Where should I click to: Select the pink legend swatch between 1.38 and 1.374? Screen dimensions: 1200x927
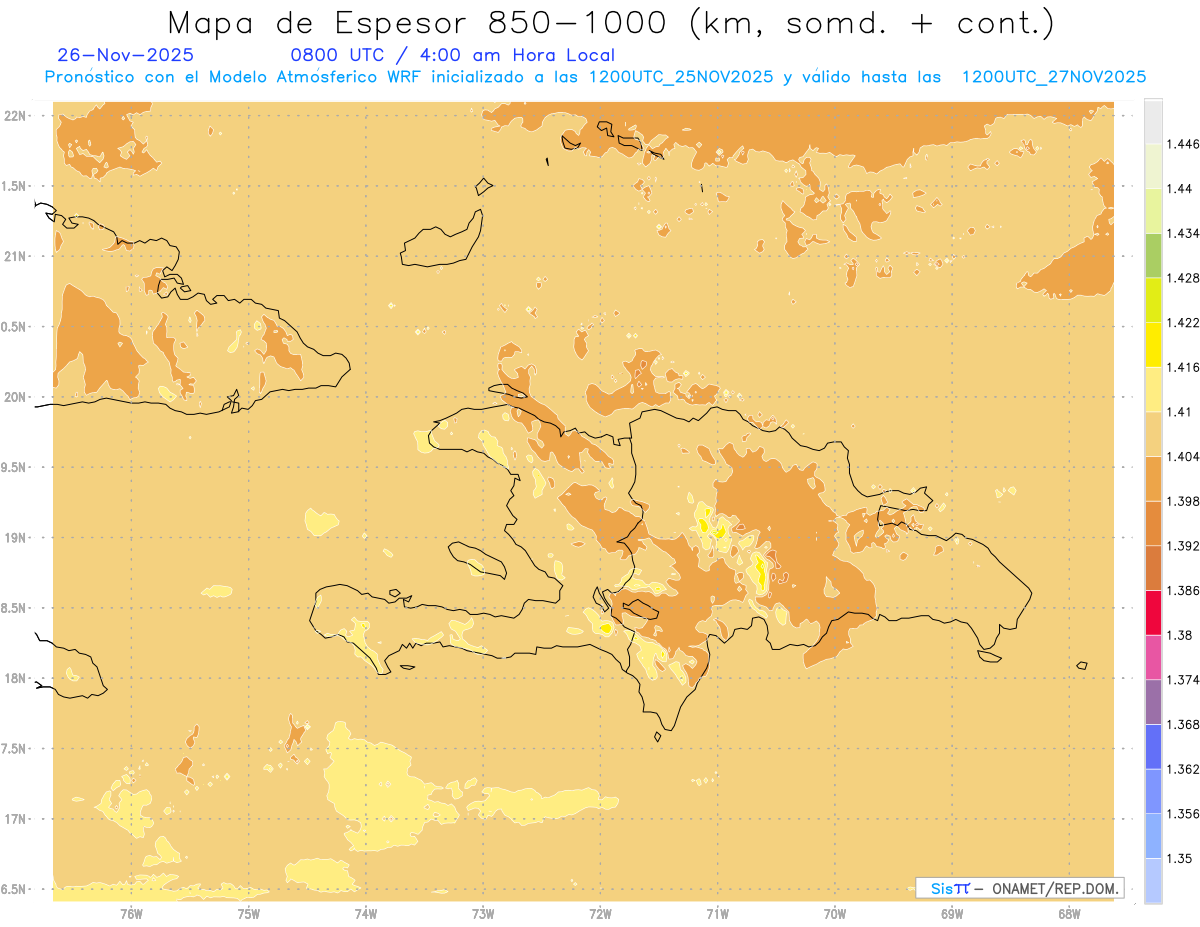click(1153, 657)
